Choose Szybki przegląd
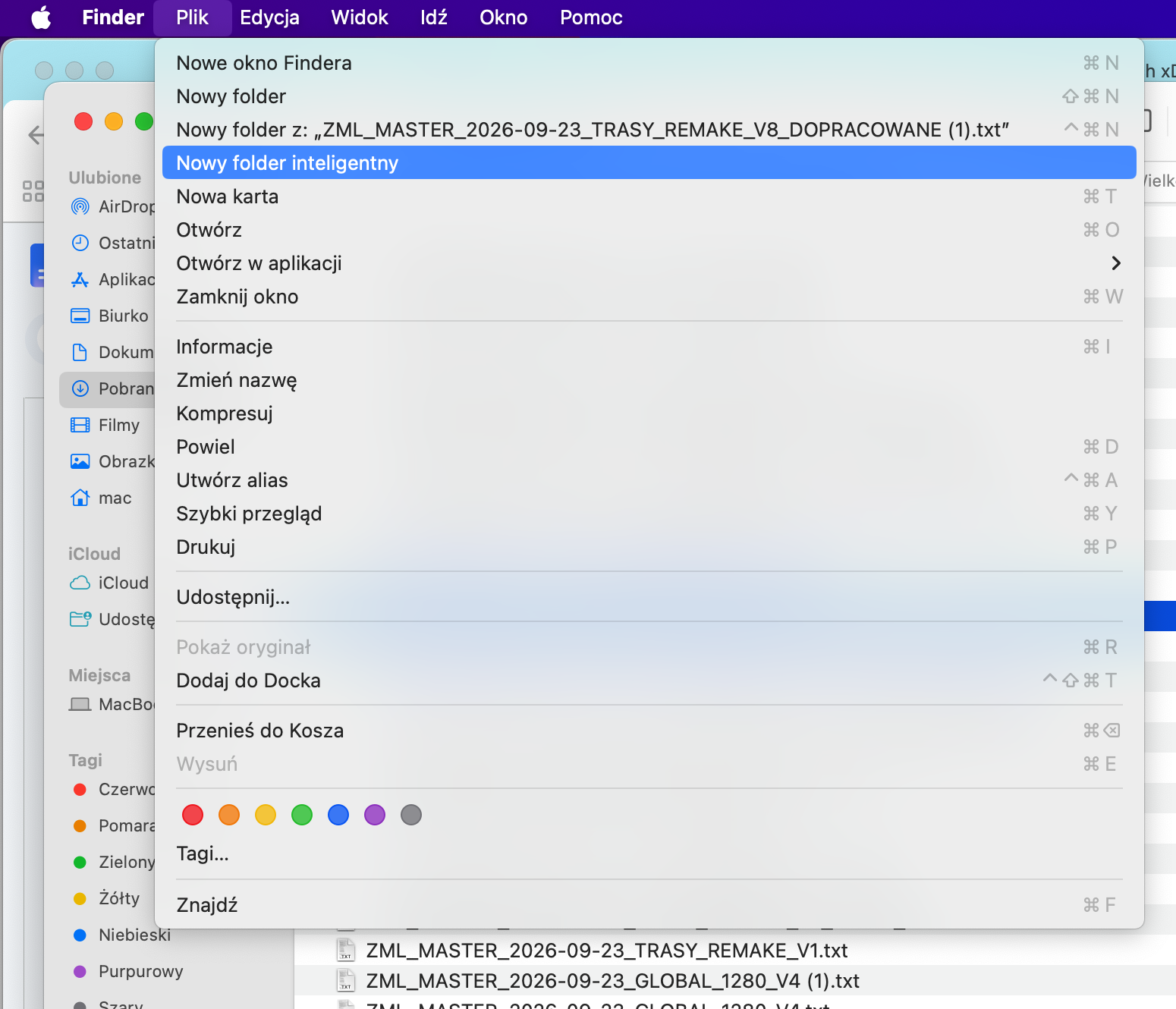1176x1009 pixels. [x=649, y=514]
